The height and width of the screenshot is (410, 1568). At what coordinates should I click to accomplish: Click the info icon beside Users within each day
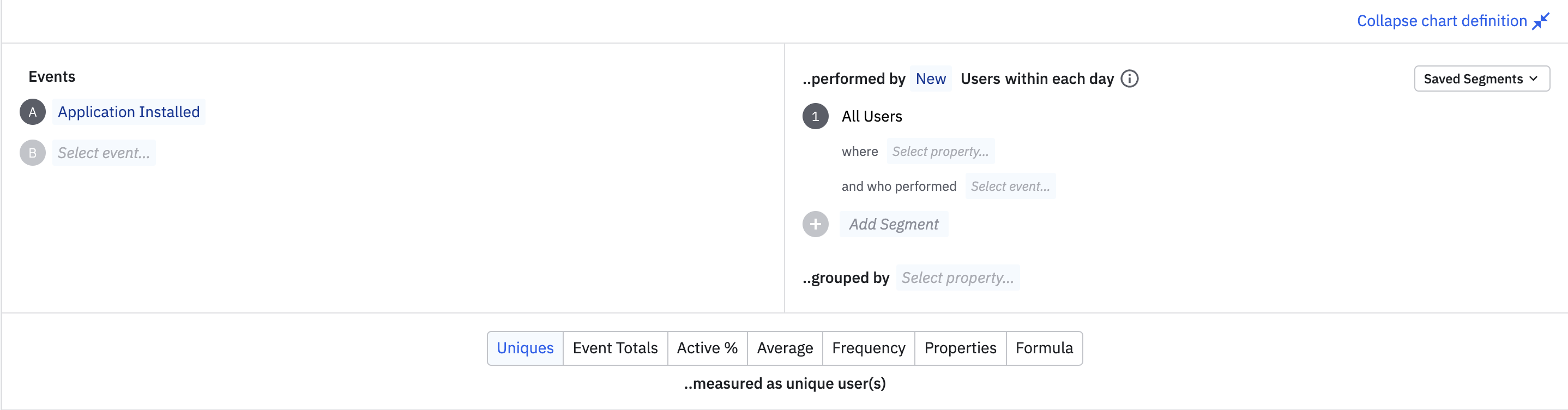1129,79
